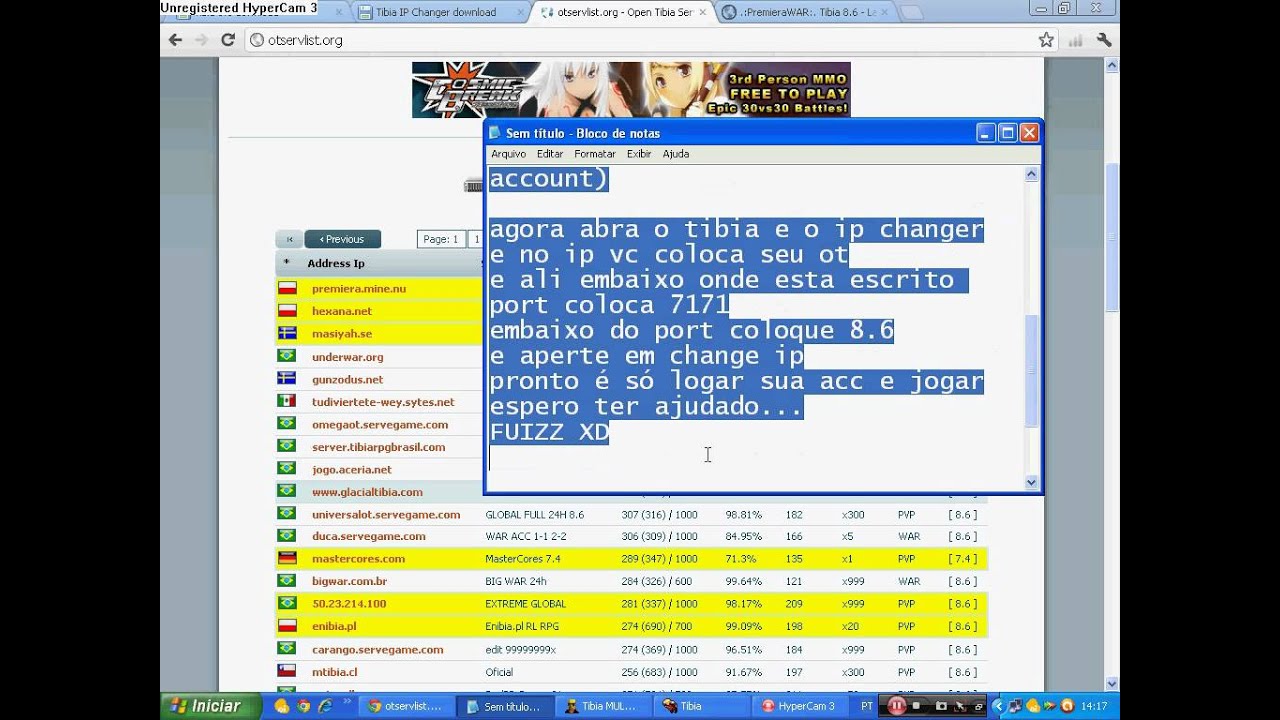Open the underwar.org server link
Viewport: 1280px width, 720px height.
[348, 357]
